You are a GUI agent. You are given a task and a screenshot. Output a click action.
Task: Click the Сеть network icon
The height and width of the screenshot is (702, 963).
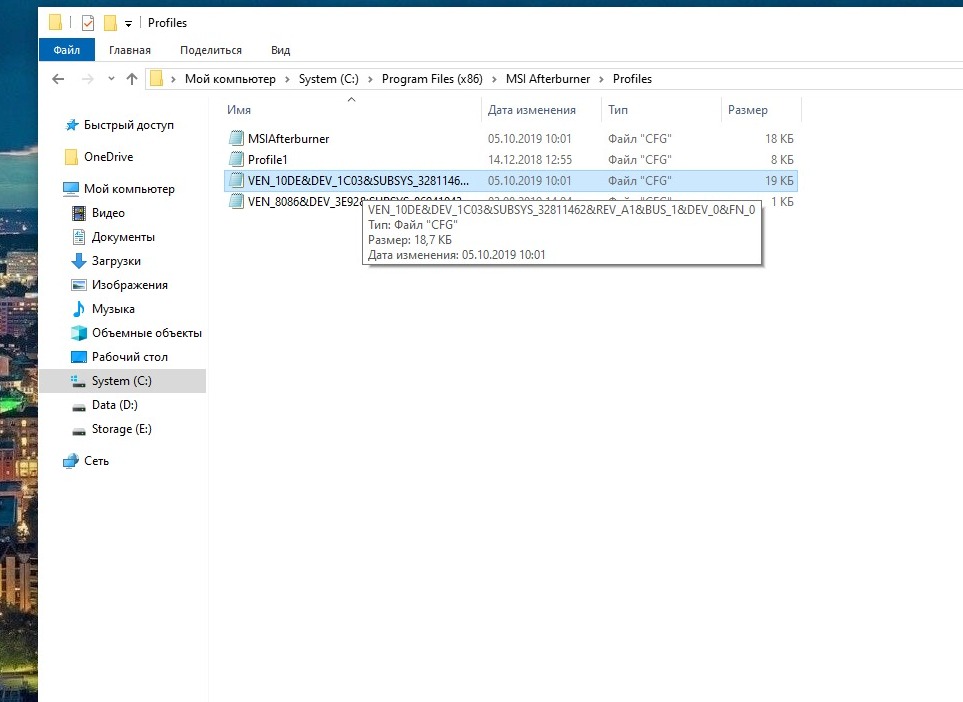[71, 461]
